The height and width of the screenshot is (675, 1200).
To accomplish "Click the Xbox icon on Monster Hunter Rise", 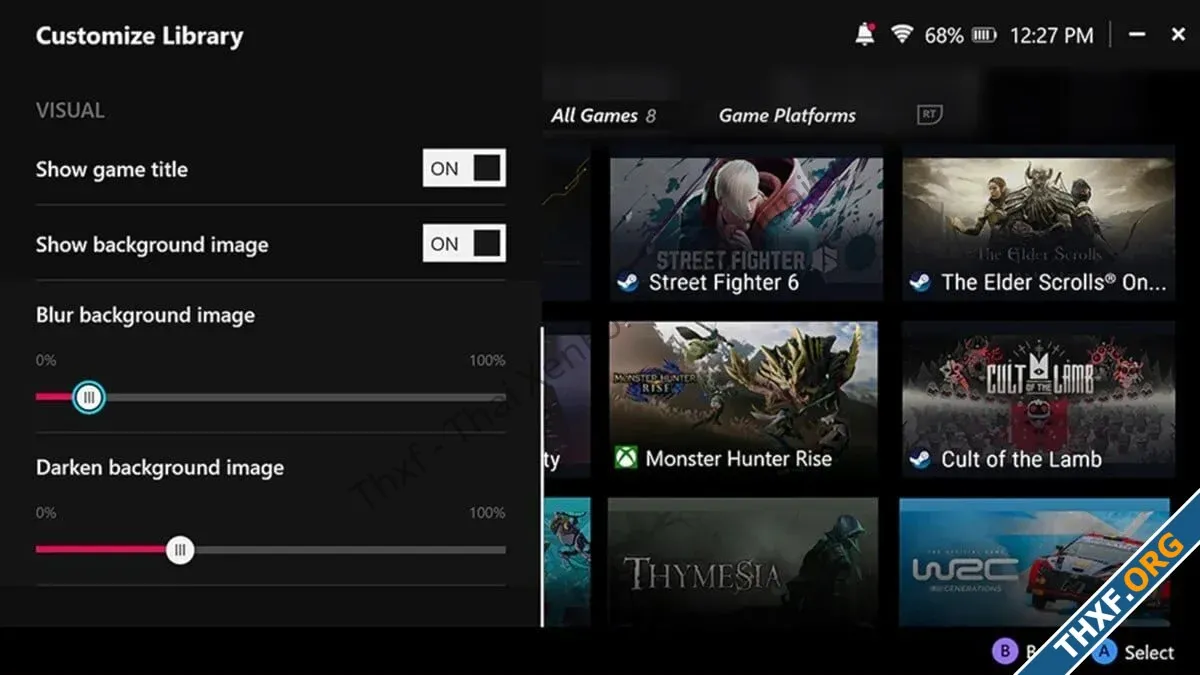I will tap(626, 459).
